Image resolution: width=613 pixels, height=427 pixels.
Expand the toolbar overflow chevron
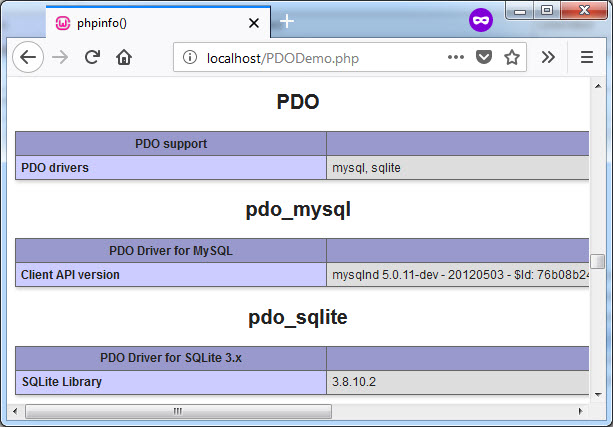(548, 58)
